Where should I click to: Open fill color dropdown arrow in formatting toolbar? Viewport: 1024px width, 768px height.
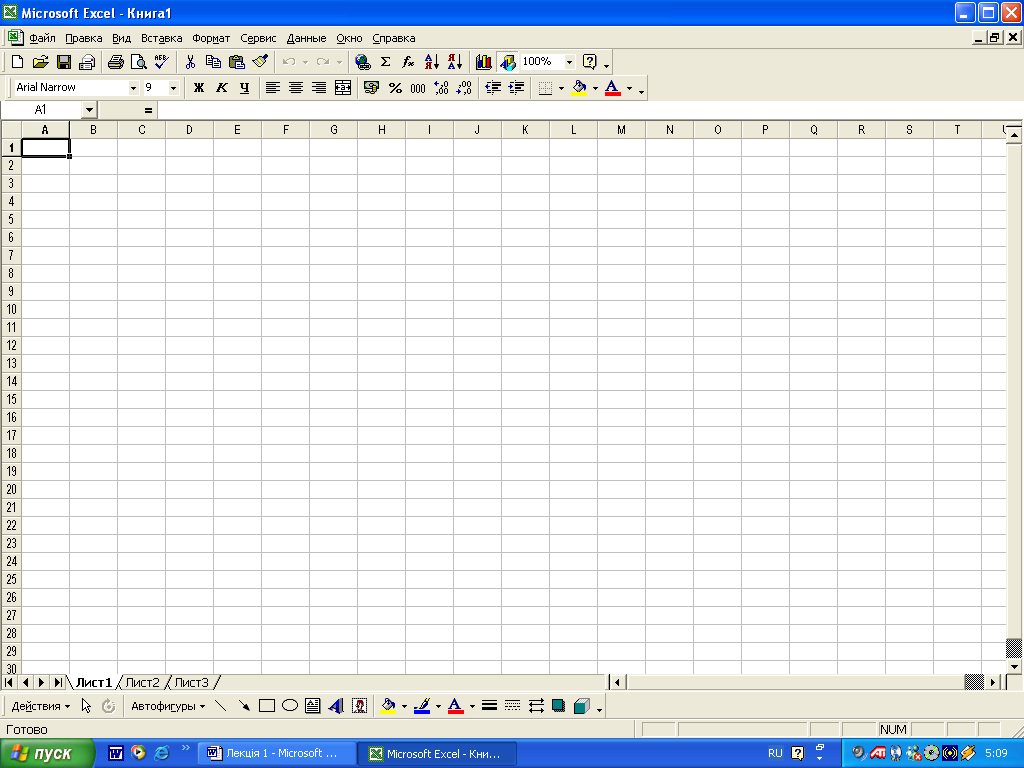point(595,88)
